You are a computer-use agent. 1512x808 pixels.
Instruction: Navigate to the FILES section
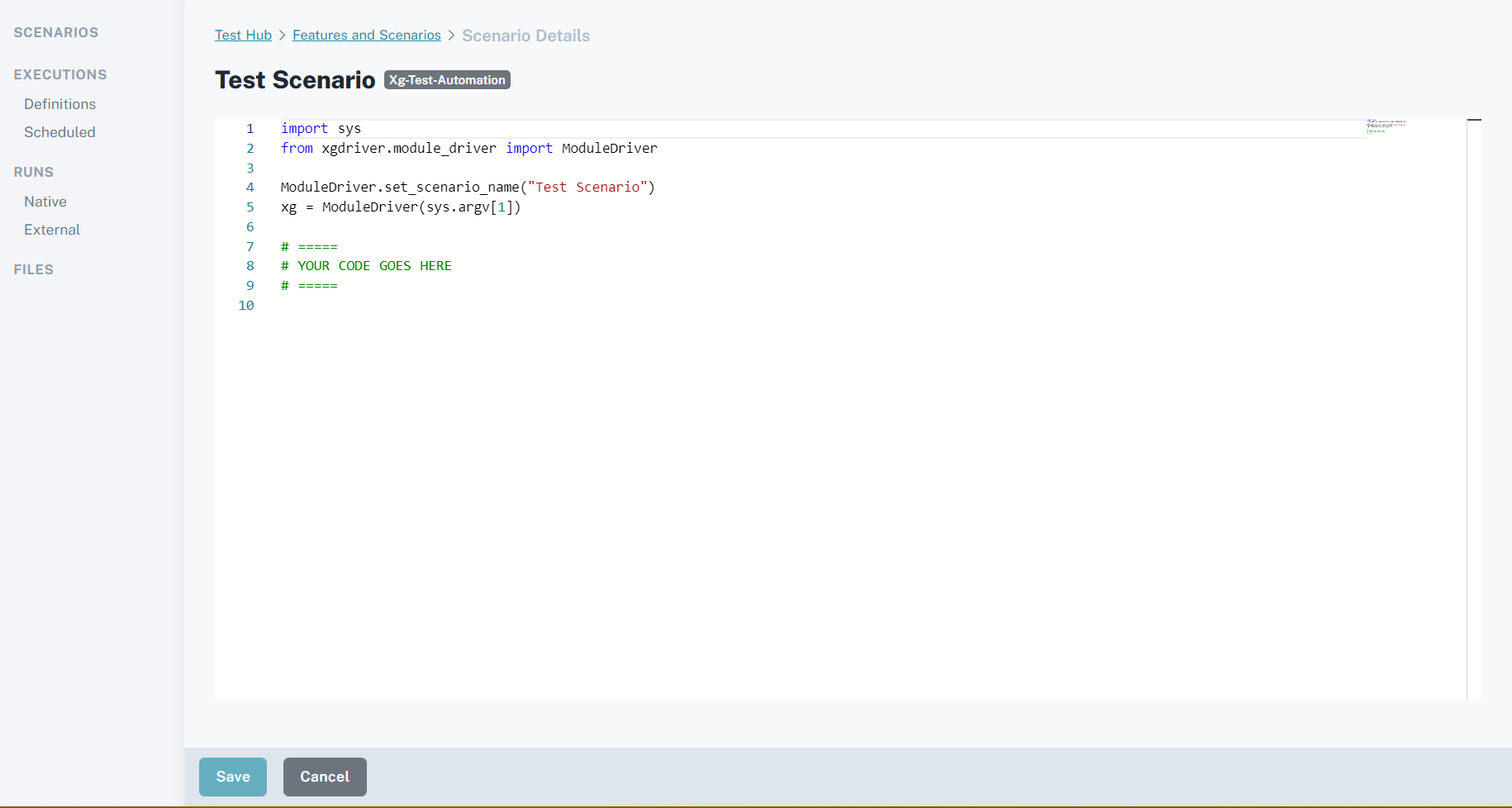coord(33,269)
